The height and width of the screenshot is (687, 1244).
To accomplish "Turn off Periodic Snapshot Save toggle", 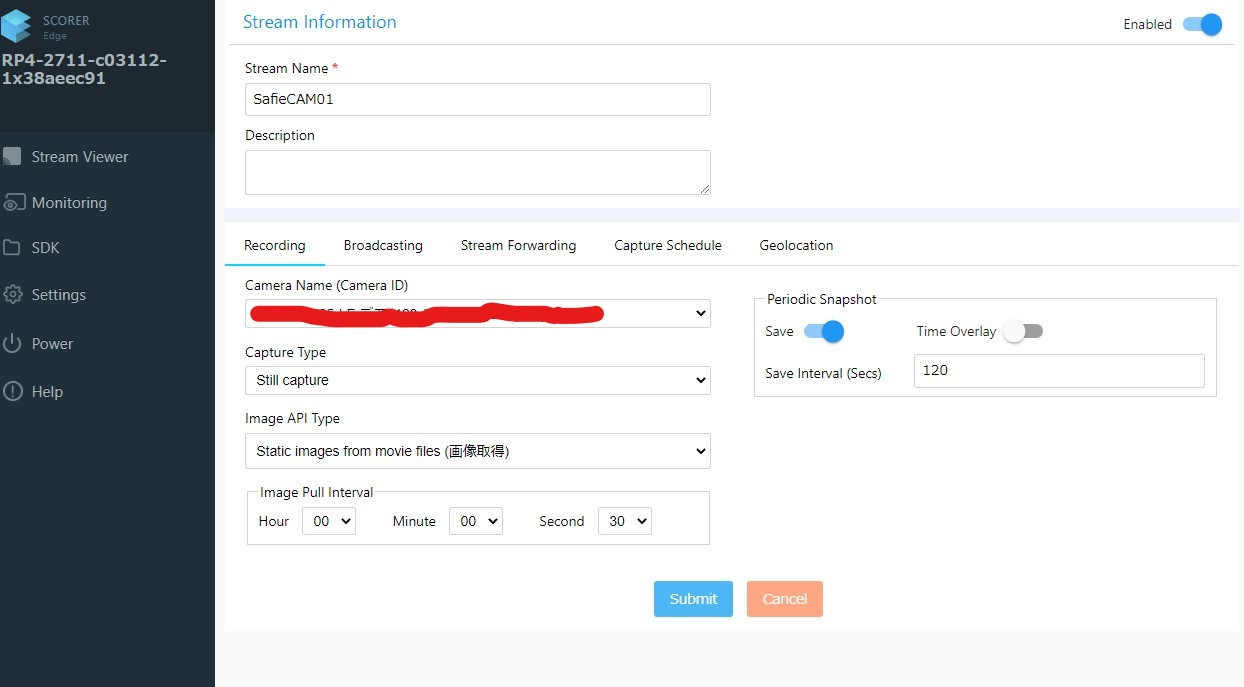I will coord(824,331).
